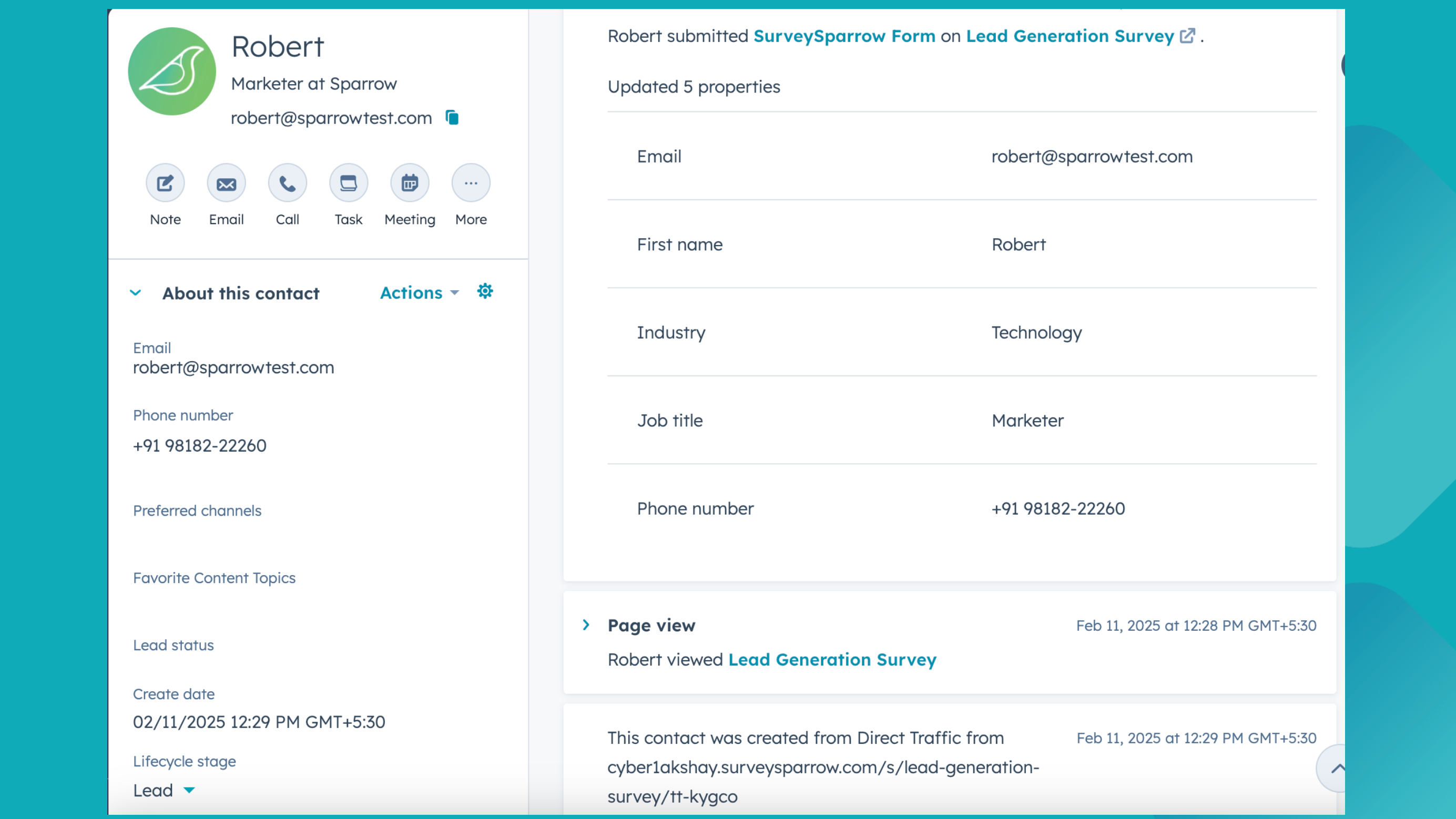This screenshot has height=819, width=1456.
Task: Copy email using the copy icon
Action: (x=452, y=118)
